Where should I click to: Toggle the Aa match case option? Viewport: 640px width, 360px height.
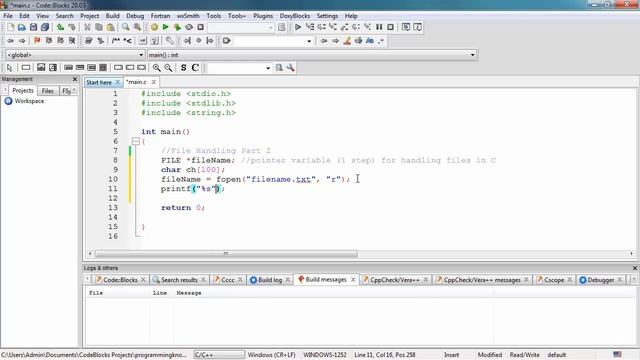pos(370,41)
